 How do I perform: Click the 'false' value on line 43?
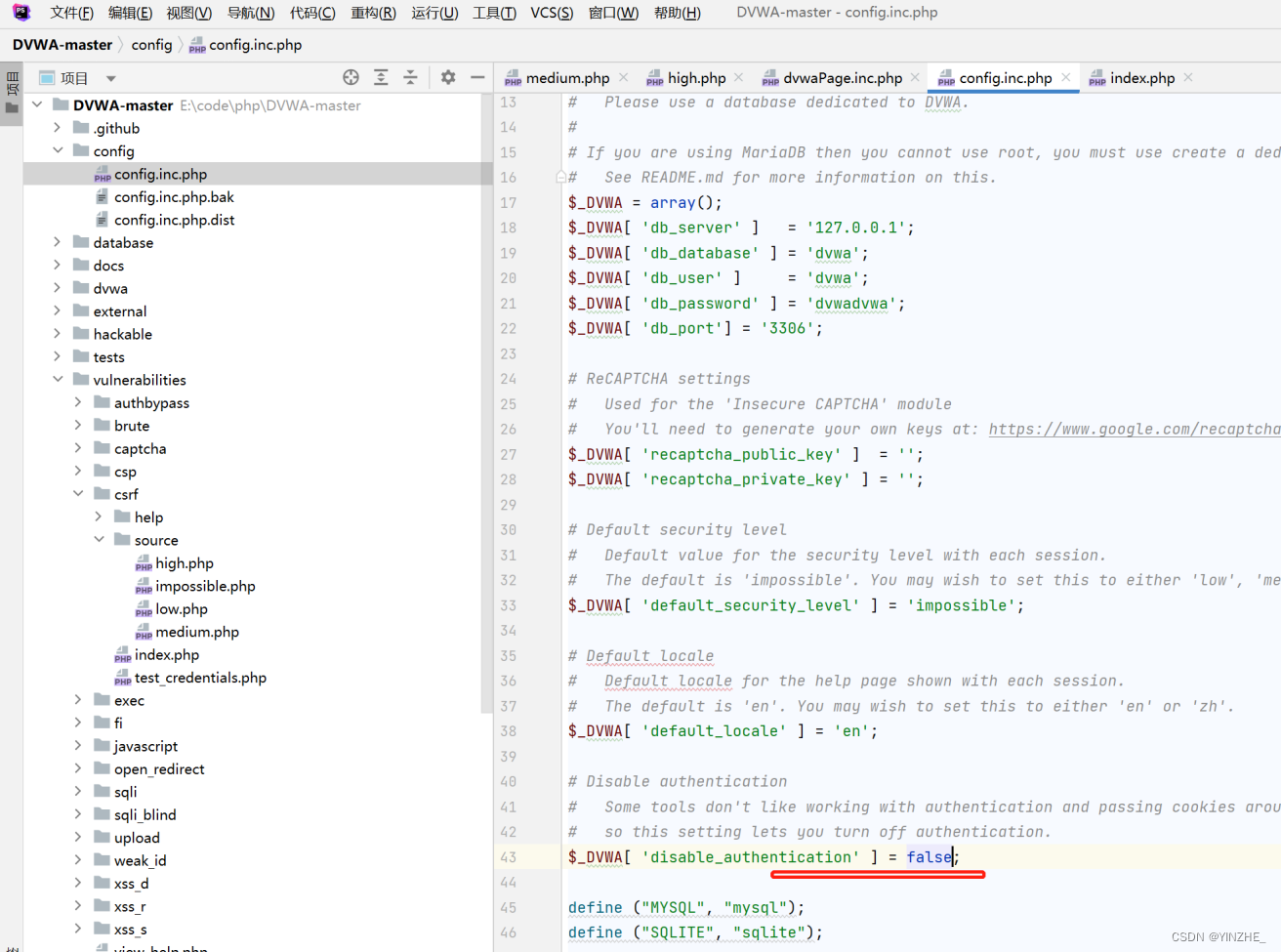929,856
